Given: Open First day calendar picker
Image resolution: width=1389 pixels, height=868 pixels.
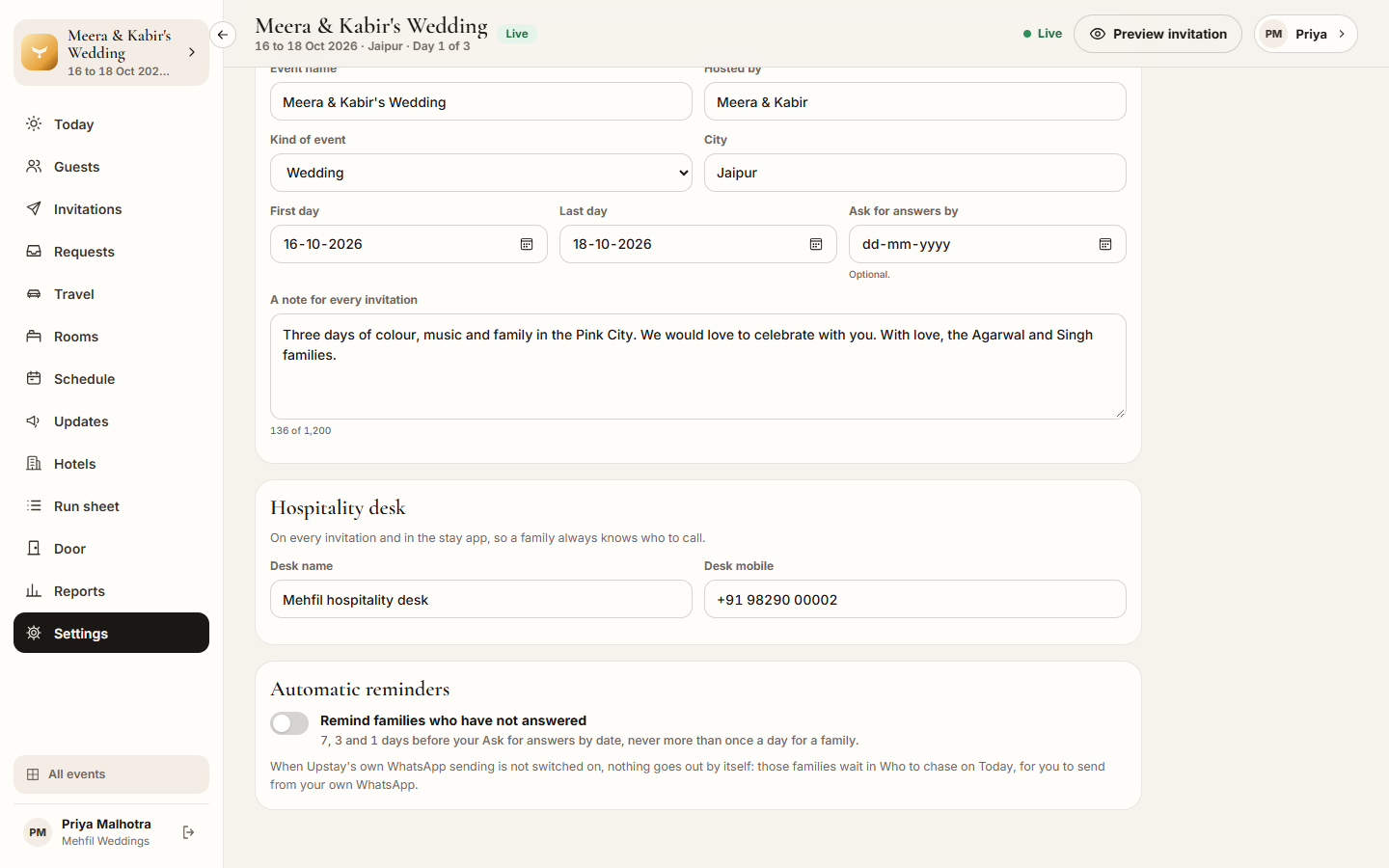Looking at the screenshot, I should click(527, 244).
